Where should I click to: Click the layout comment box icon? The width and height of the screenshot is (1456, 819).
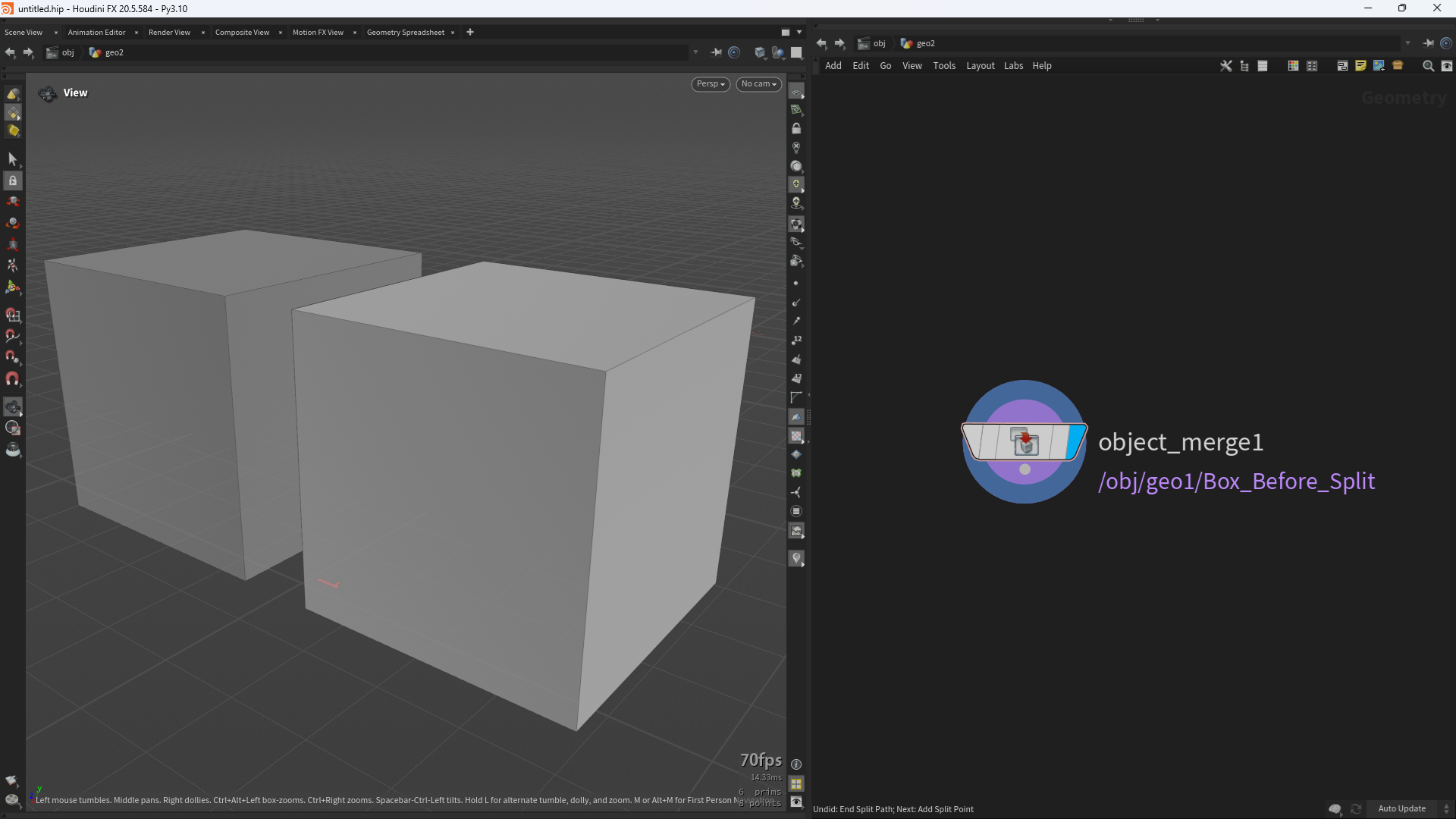coord(1341,66)
